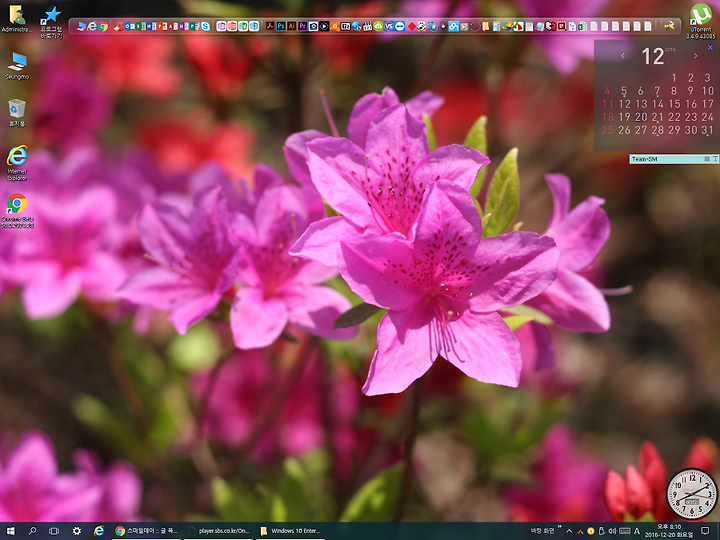Open the touch keyboard tray icon

pyautogui.click(x=625, y=531)
